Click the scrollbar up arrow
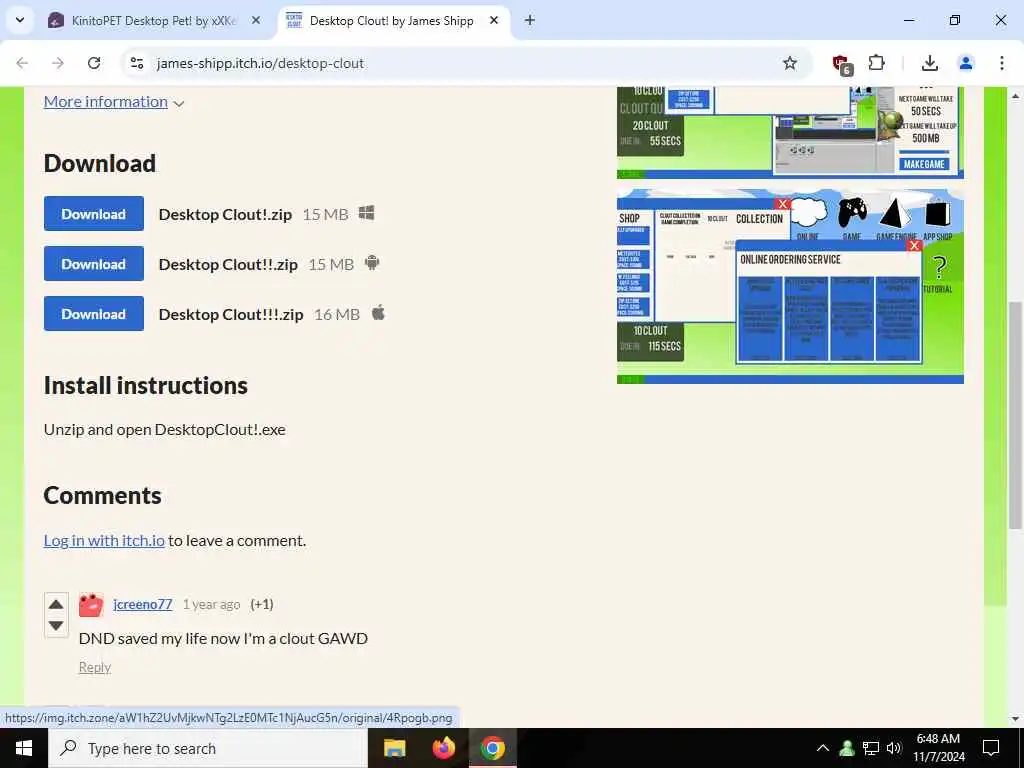1024x768 pixels. click(x=1015, y=95)
